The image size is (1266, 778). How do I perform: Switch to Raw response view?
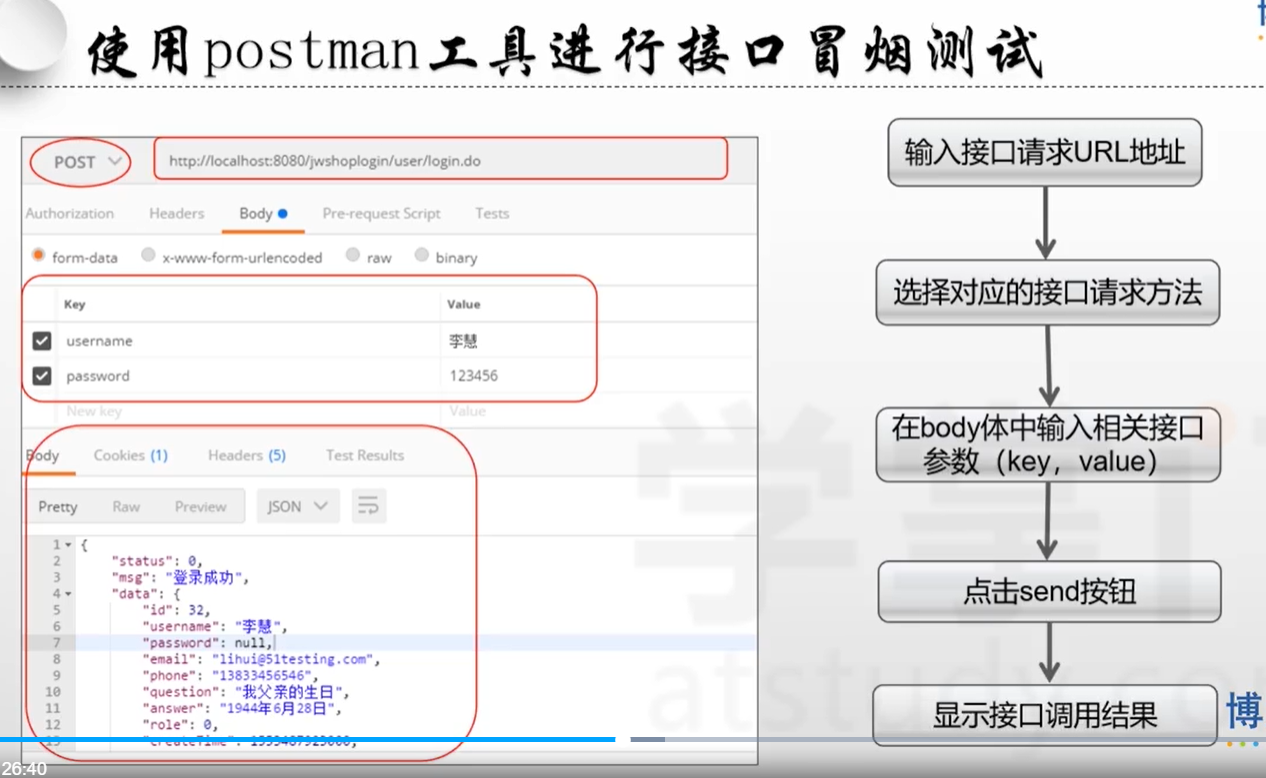(x=126, y=506)
